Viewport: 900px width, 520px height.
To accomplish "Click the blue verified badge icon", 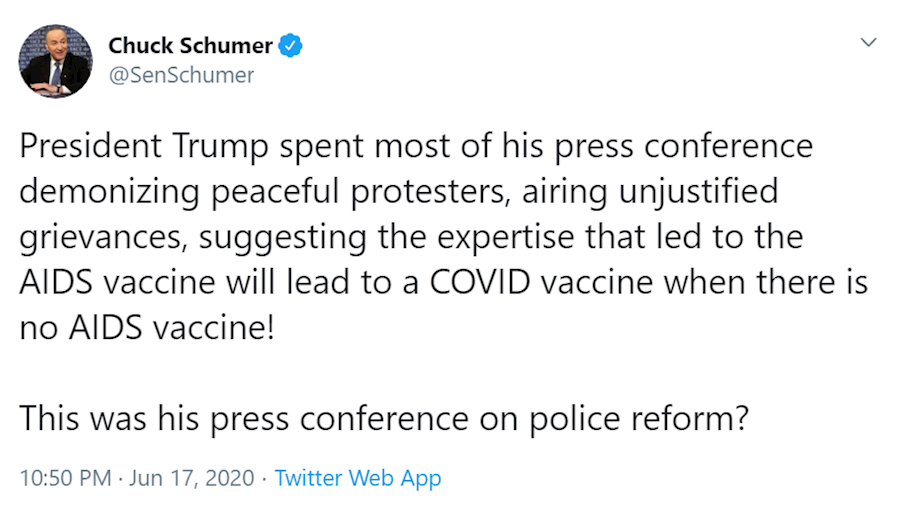I will point(290,45).
